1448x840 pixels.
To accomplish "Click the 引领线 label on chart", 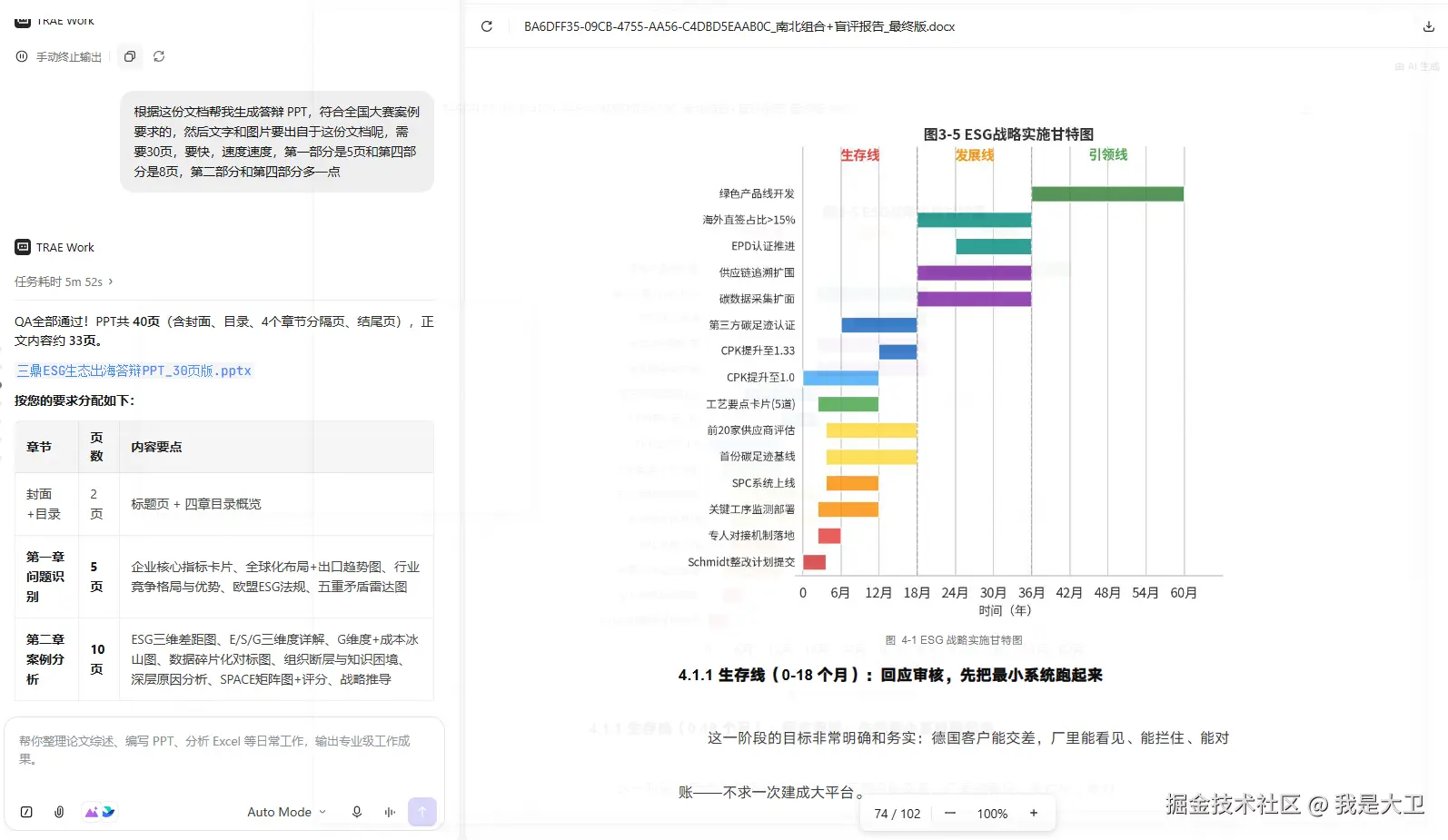I will click(1108, 154).
